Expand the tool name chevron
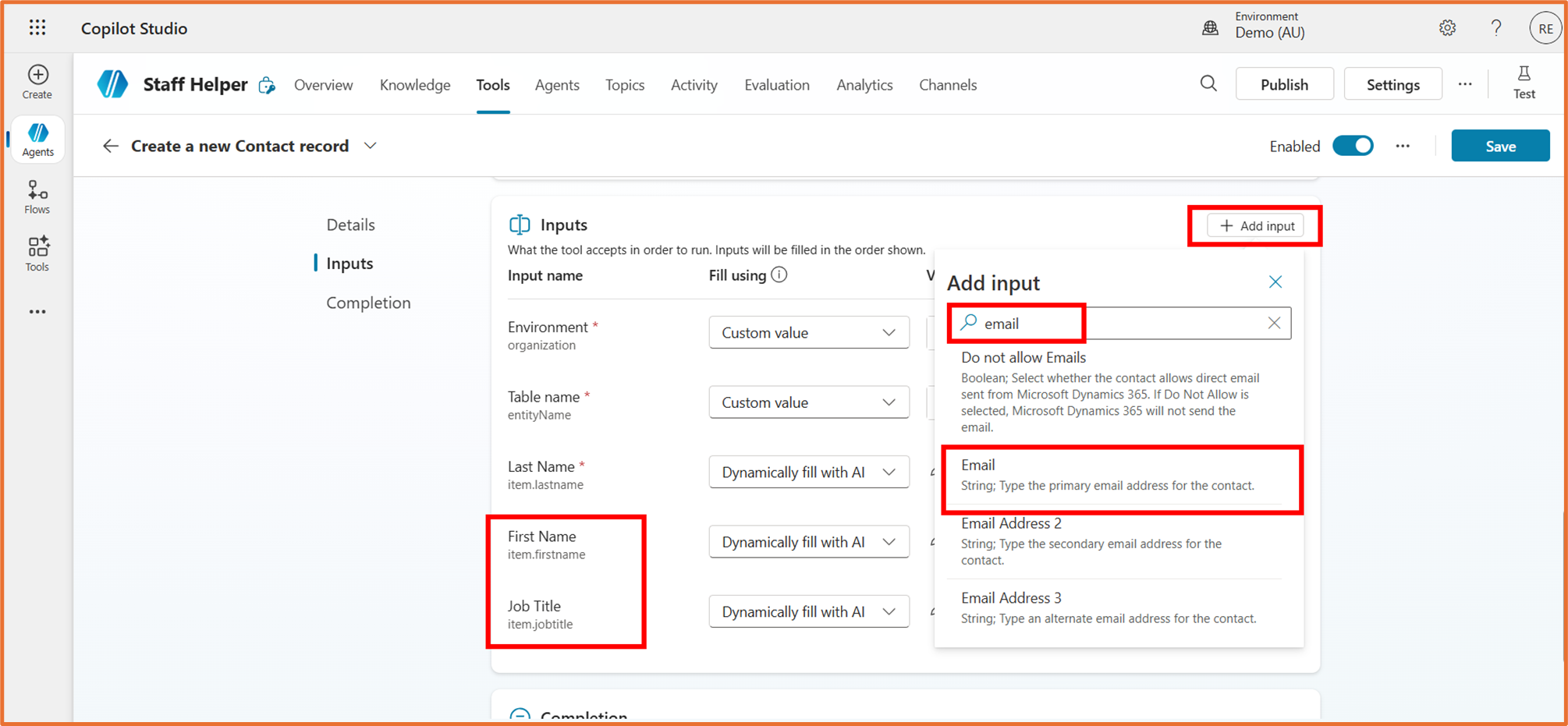 [x=371, y=146]
